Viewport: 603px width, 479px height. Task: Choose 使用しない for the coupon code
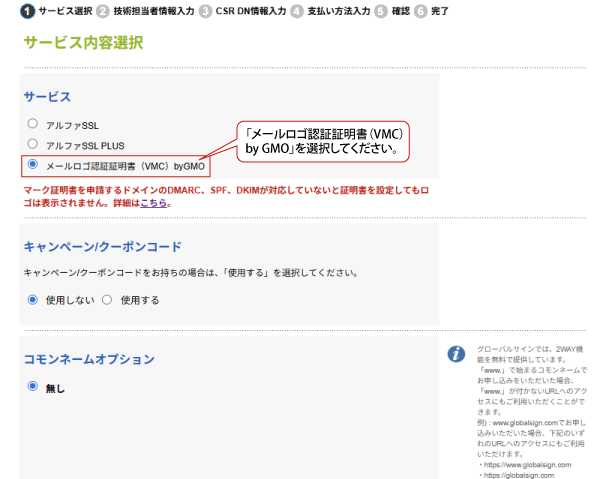[x=33, y=299]
